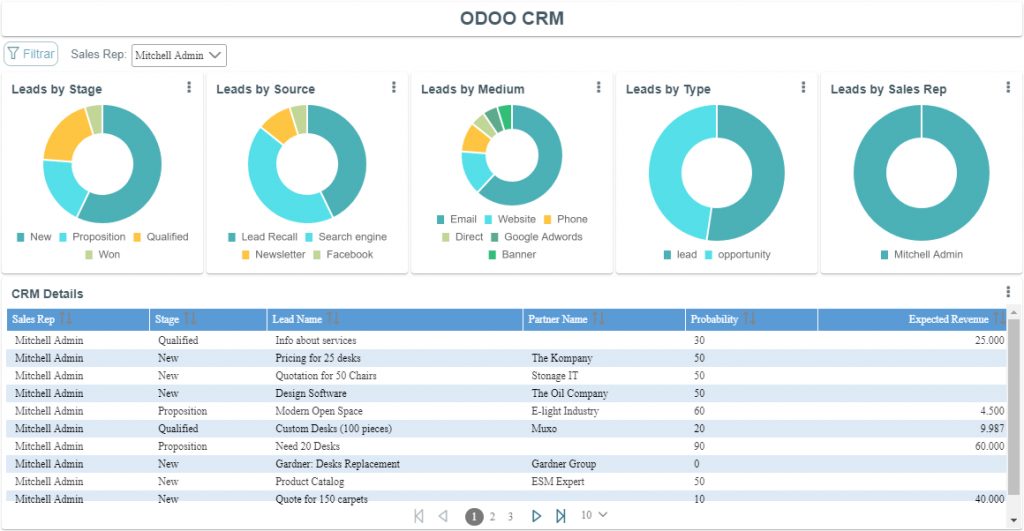This screenshot has width=1024, height=531.
Task: Select page 2 in pagination
Action: pos(492,517)
